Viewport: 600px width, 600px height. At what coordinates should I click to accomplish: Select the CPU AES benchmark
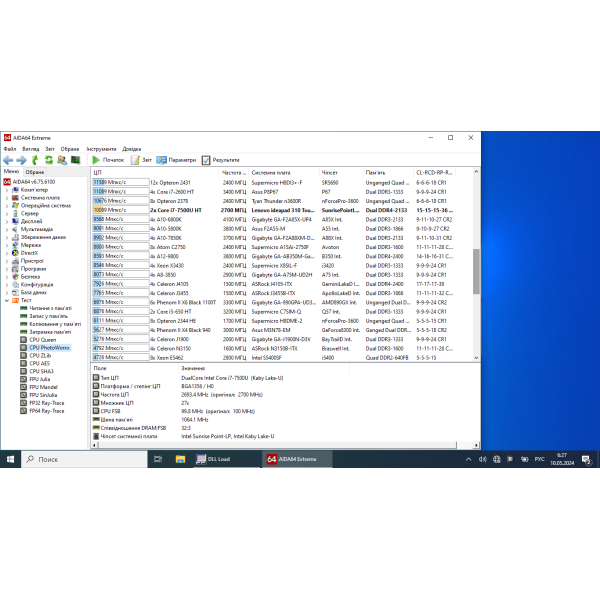[x=39, y=364]
